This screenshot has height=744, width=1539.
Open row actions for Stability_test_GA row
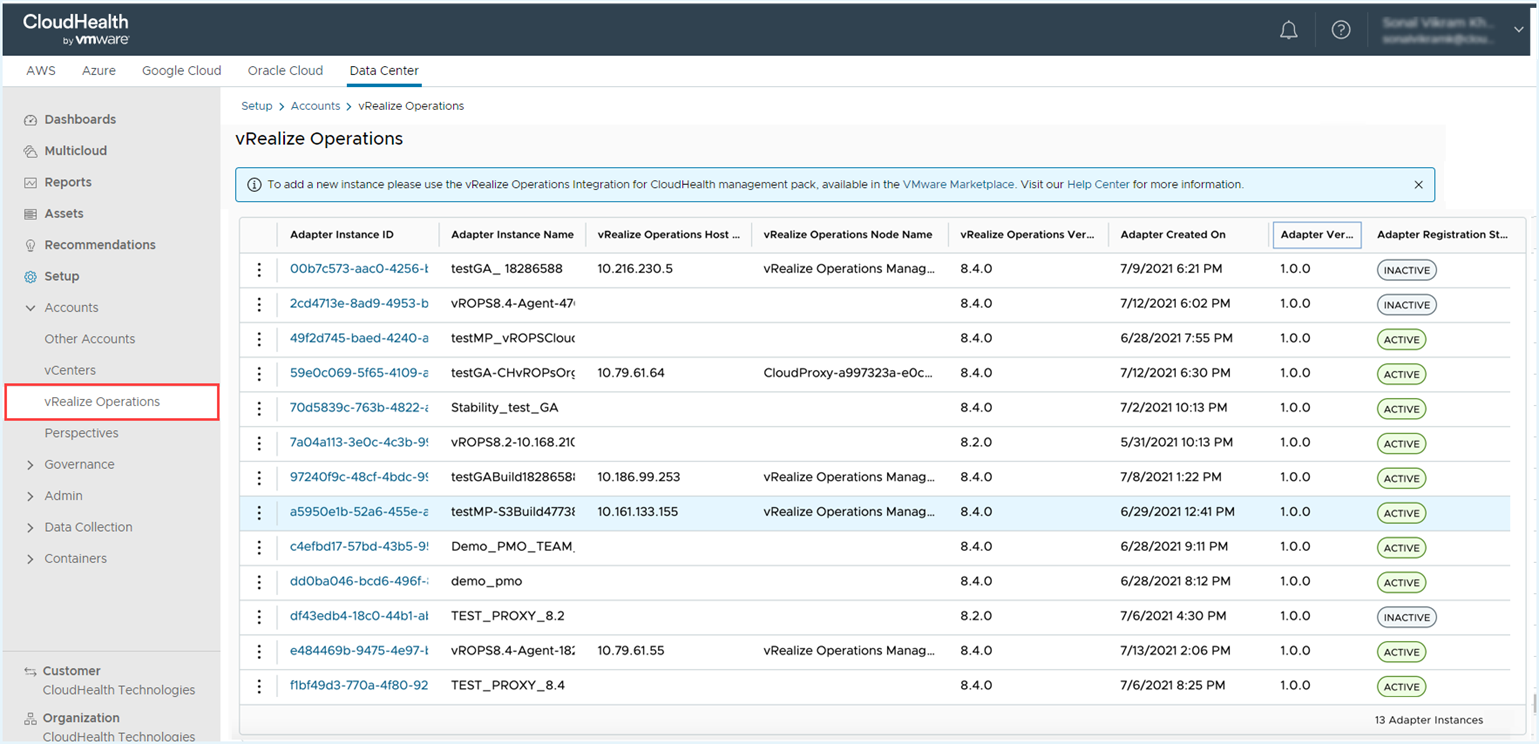pyautogui.click(x=259, y=408)
